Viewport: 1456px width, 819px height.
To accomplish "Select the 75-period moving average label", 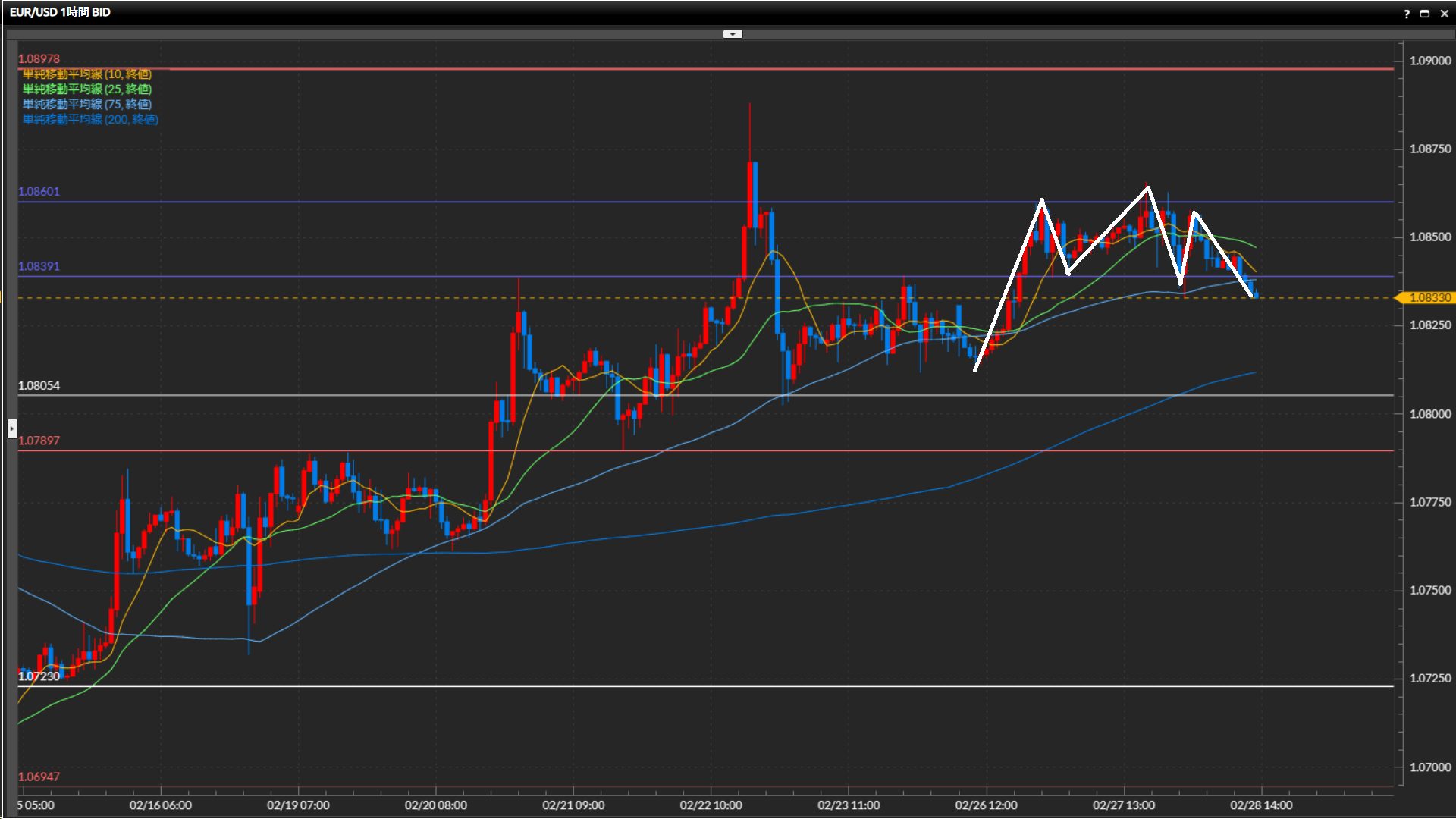I will point(86,105).
